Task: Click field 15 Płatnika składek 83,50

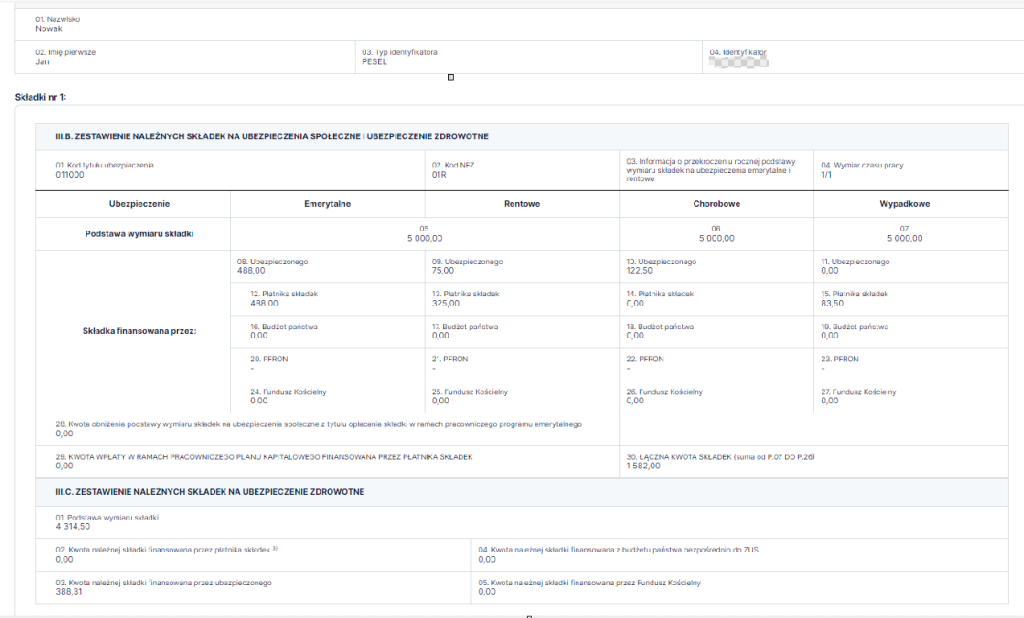Action: 833,303
